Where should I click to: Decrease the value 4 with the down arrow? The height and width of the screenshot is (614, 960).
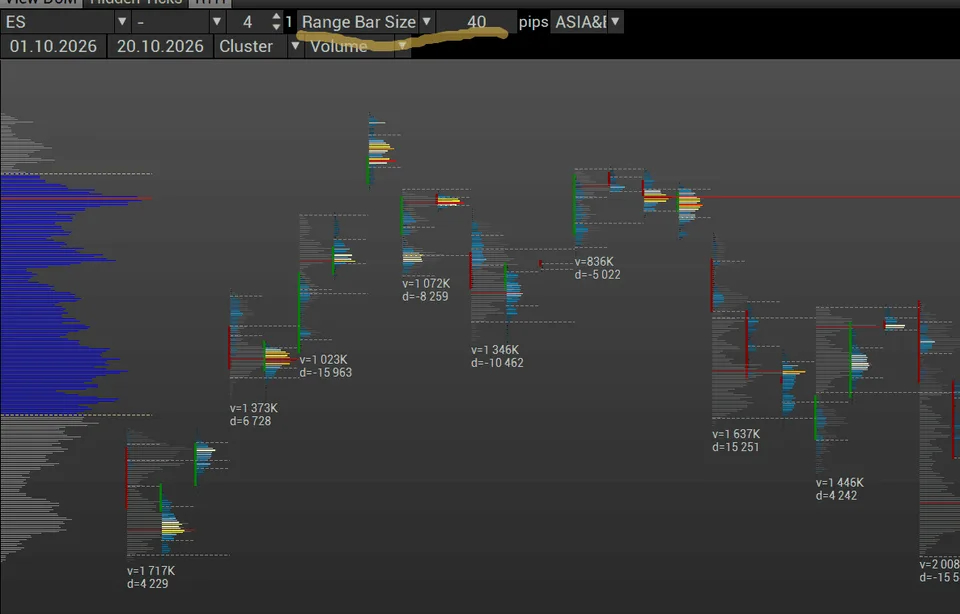[276, 27]
